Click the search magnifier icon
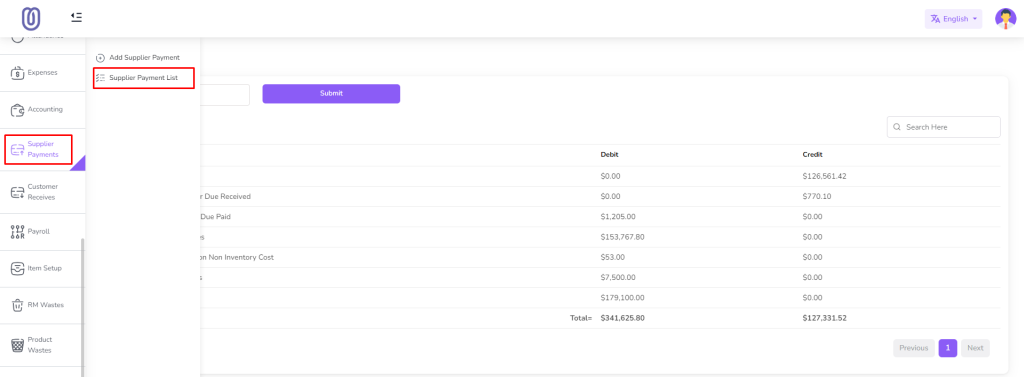The image size is (1024, 377). pyautogui.click(x=897, y=127)
